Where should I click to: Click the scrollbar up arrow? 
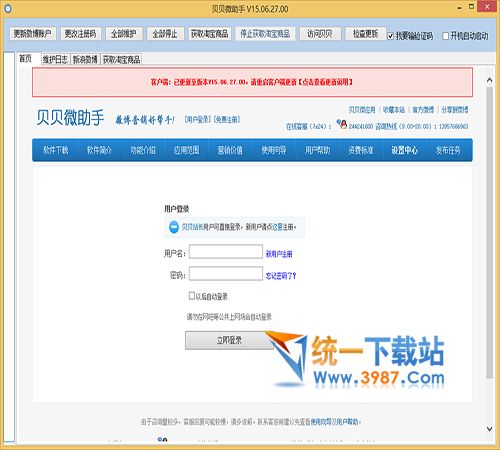pyautogui.click(x=489, y=80)
